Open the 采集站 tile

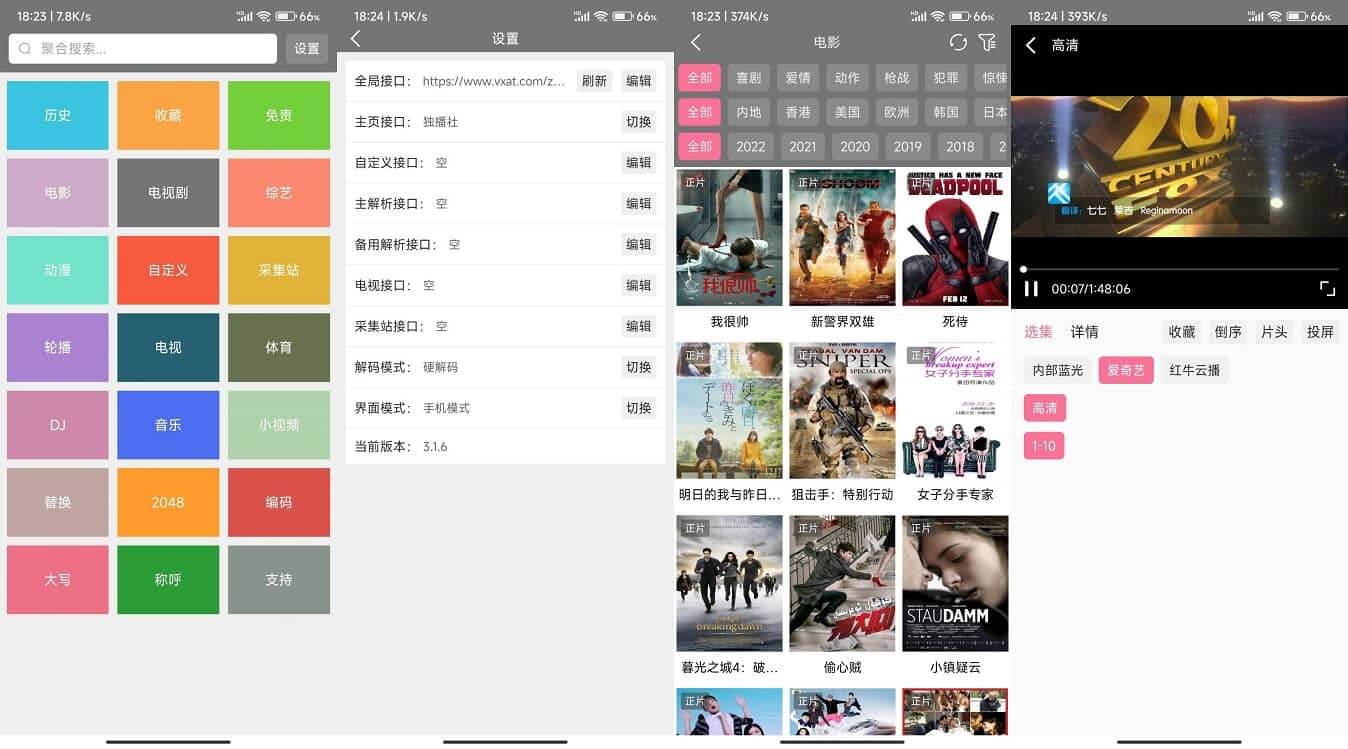pos(279,270)
